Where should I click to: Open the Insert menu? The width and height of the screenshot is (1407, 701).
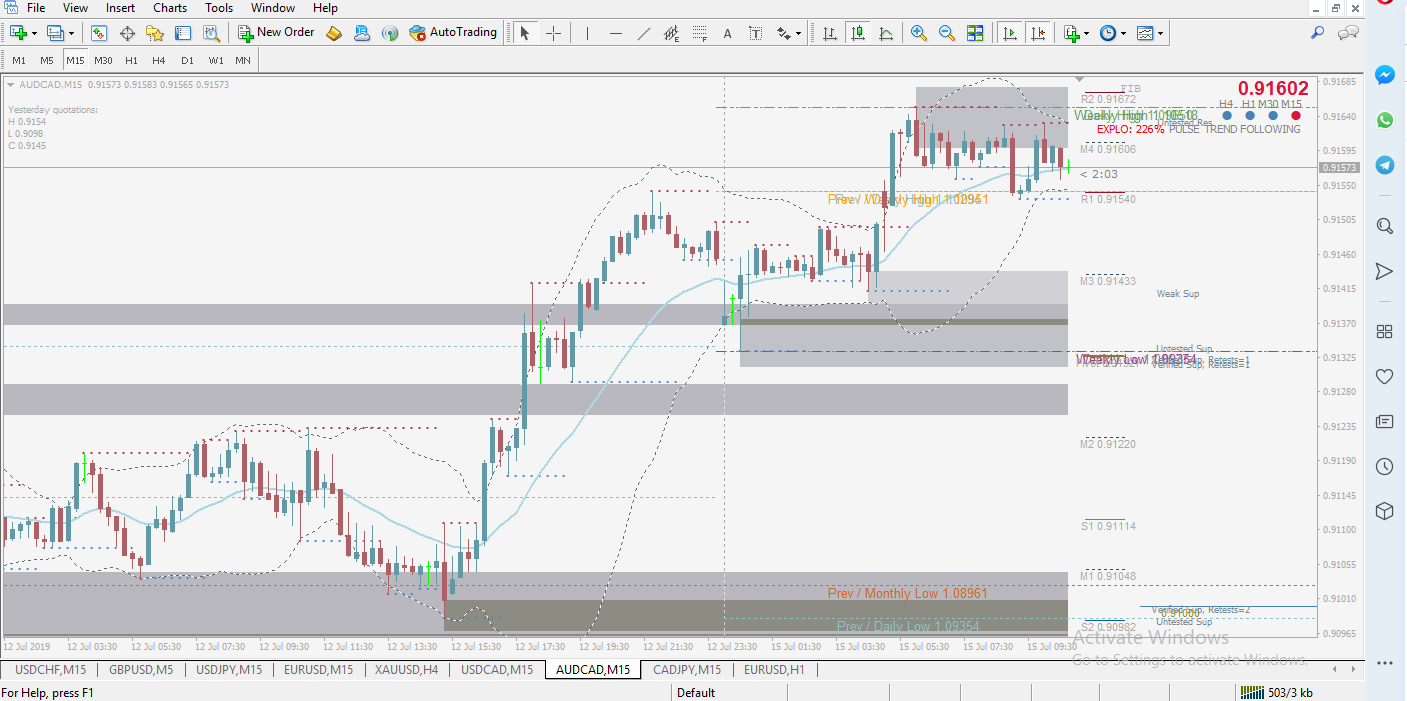120,8
